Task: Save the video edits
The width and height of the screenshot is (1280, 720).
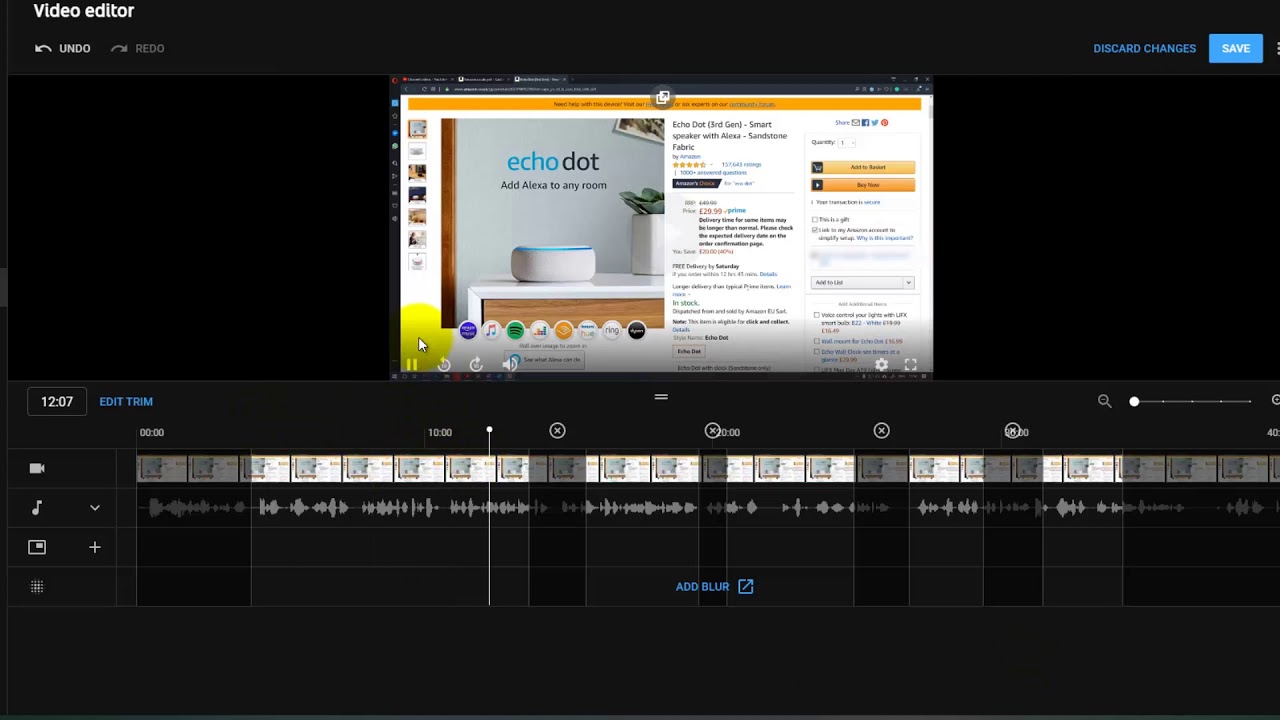Action: [x=1235, y=48]
